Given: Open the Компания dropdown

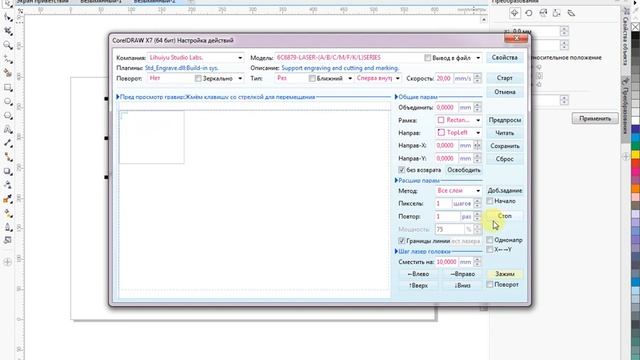Looking at the screenshot, I should pos(240,58).
